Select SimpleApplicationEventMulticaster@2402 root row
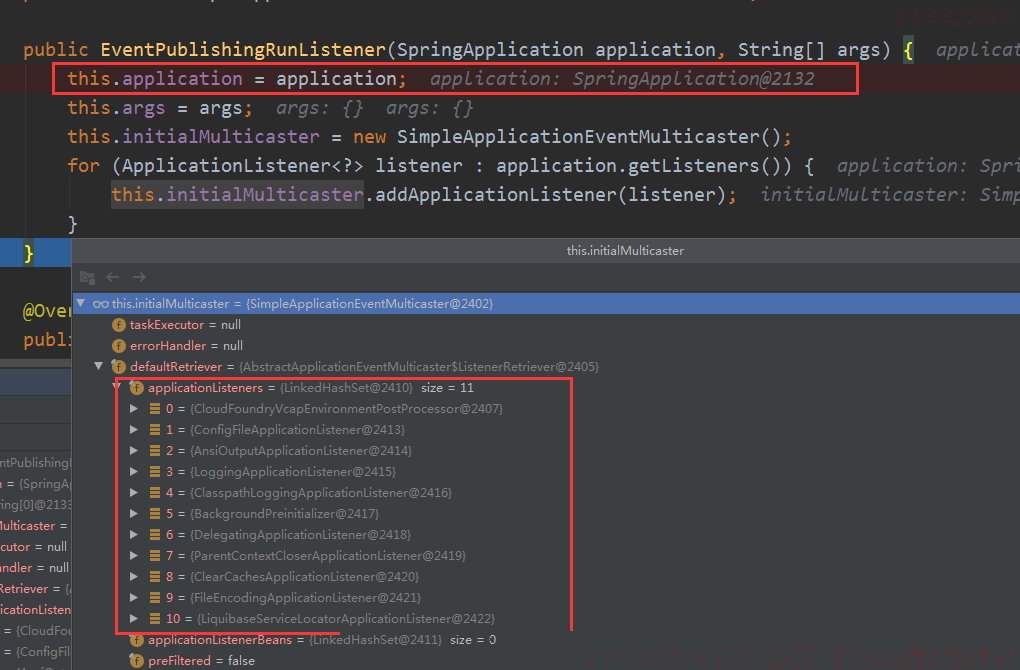1020x670 pixels. pos(546,304)
